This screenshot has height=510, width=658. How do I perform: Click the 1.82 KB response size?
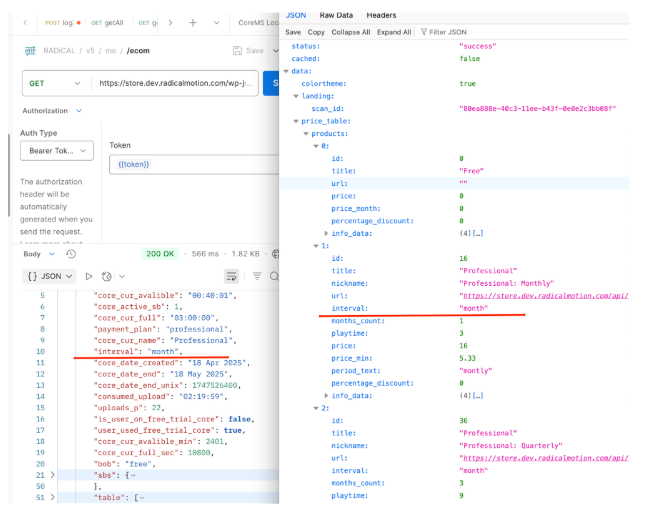pos(246,254)
